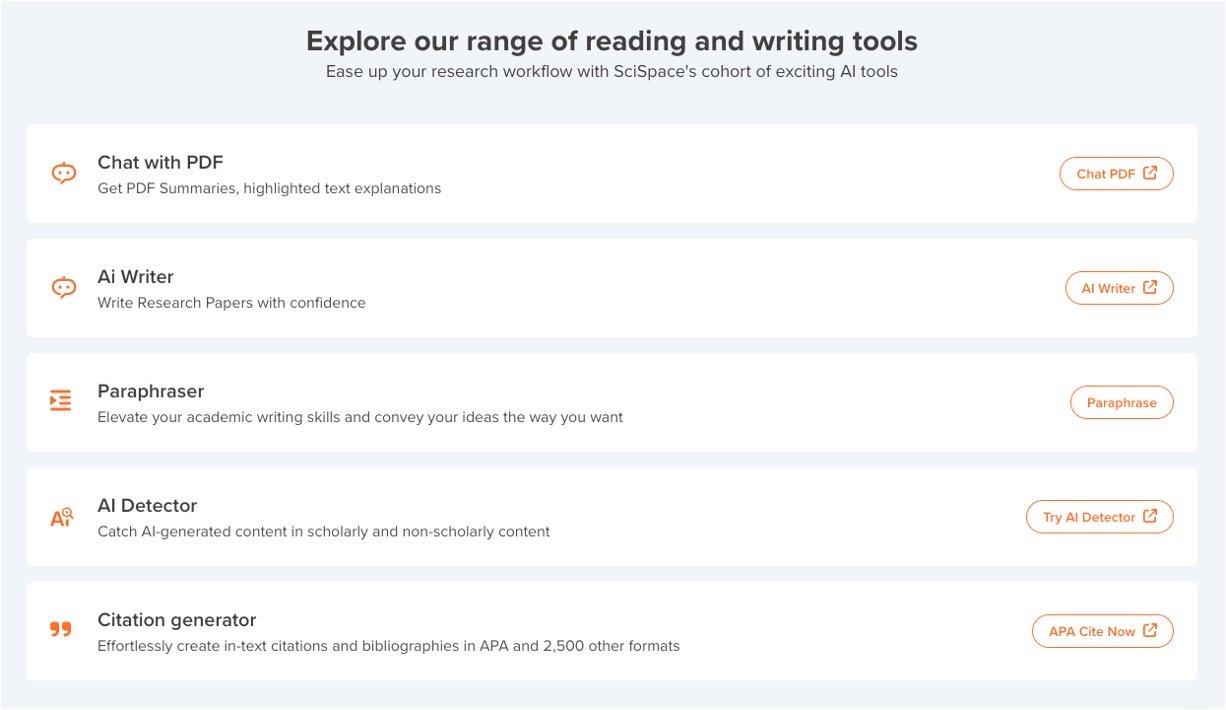Click external-link icon in AI Writer button
Image resolution: width=1226 pixels, height=710 pixels.
(x=1151, y=288)
